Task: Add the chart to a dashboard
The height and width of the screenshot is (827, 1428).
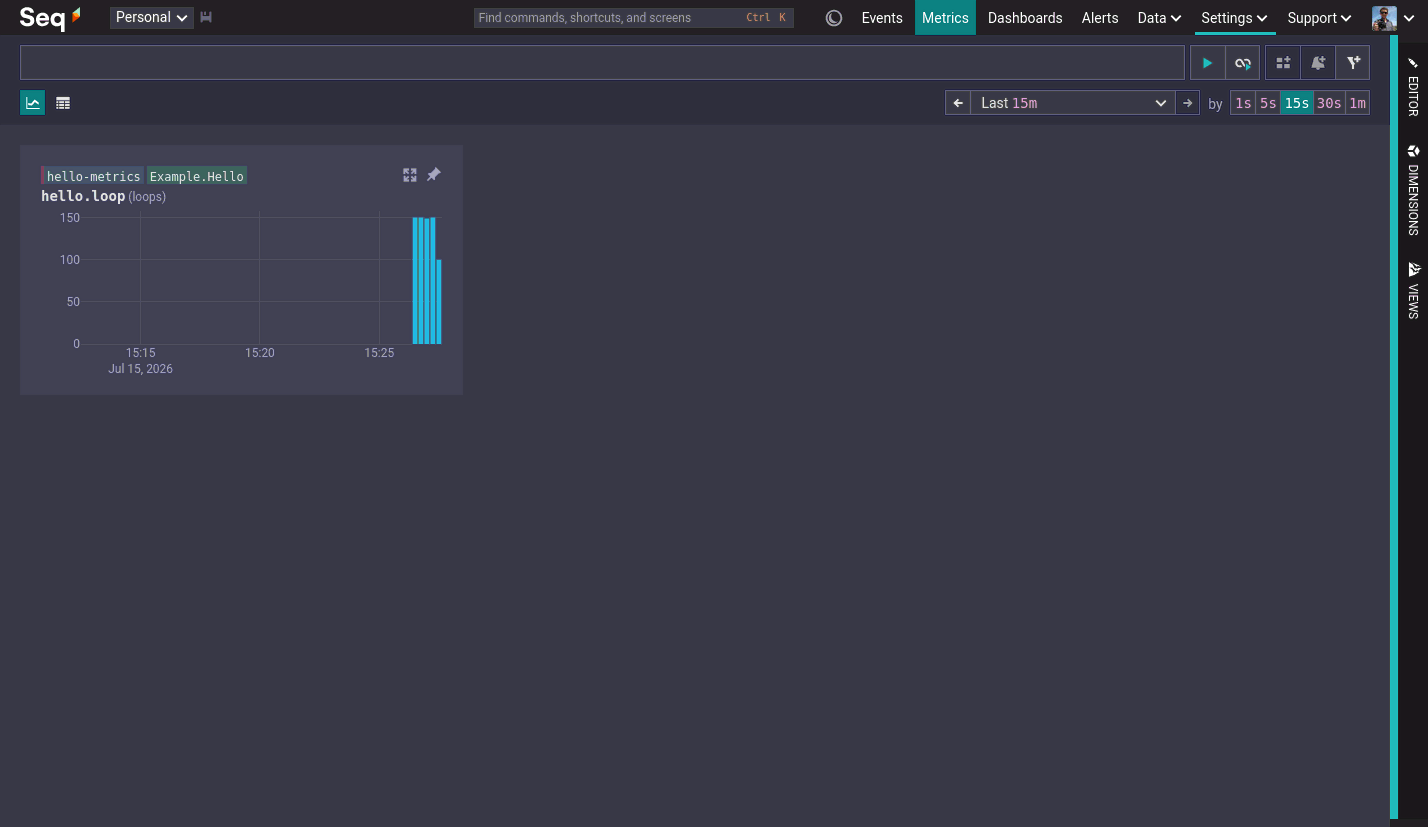Action: pyautogui.click(x=1283, y=63)
